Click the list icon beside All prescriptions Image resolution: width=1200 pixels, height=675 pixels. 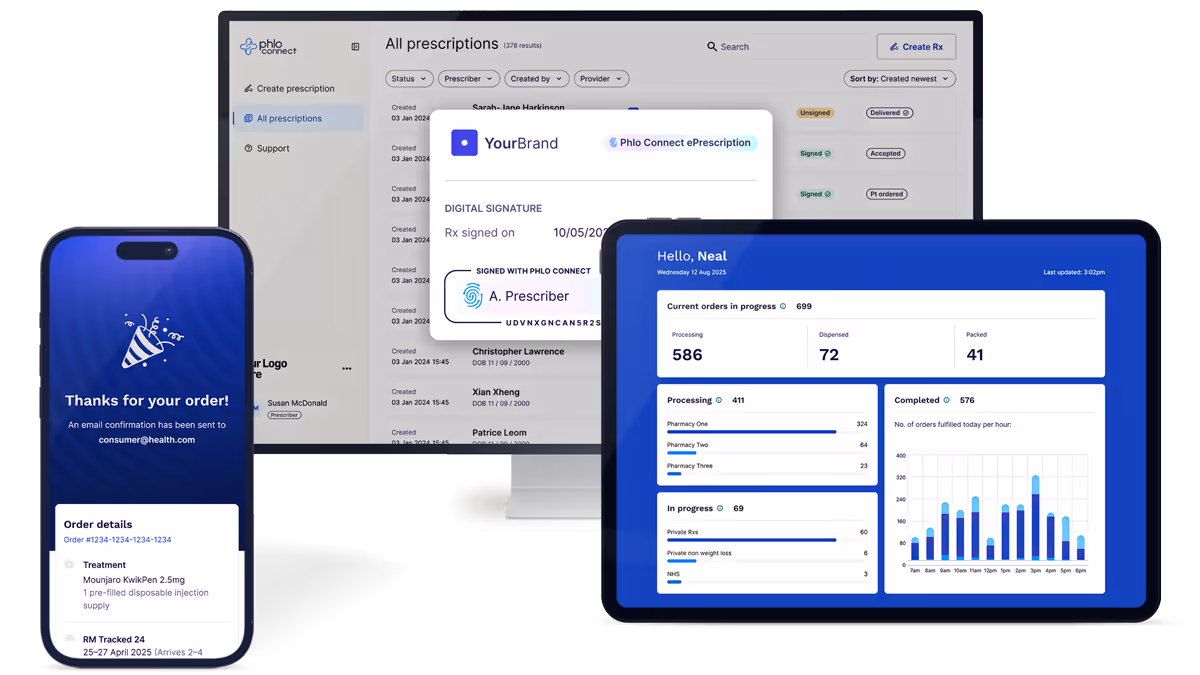click(248, 118)
